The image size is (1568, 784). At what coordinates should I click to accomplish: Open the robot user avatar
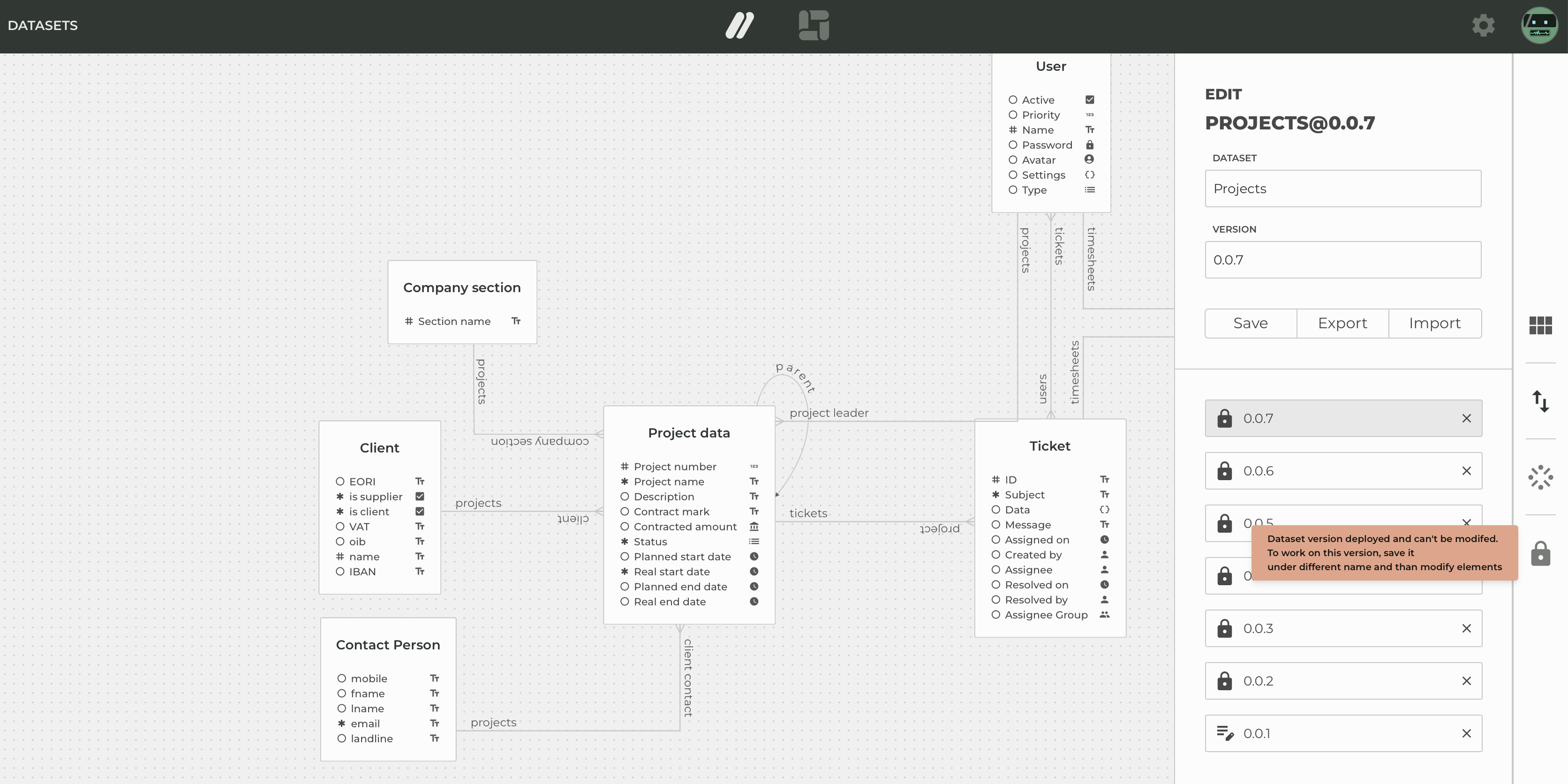(1539, 26)
